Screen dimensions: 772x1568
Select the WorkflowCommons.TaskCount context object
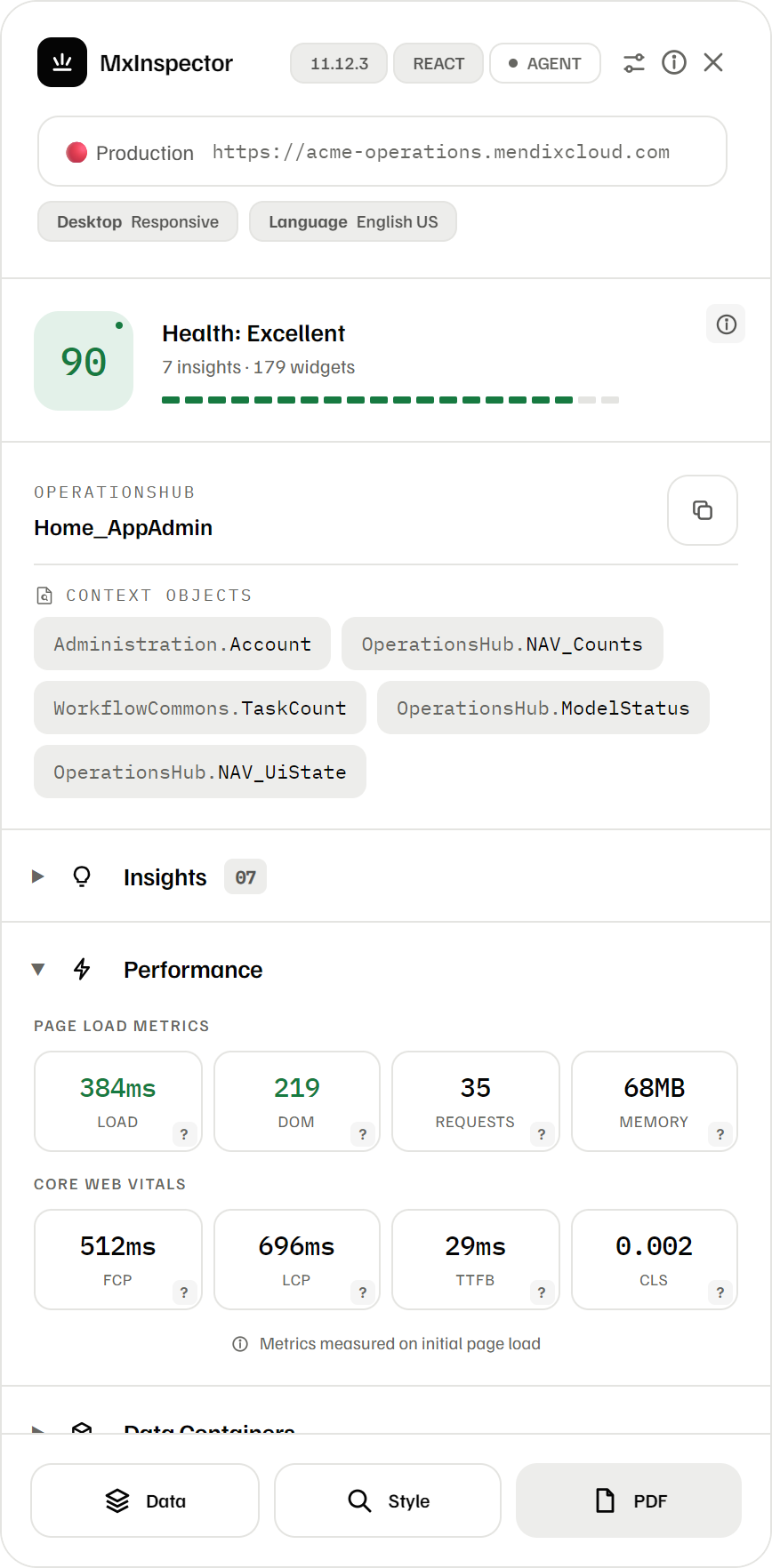[x=200, y=708]
